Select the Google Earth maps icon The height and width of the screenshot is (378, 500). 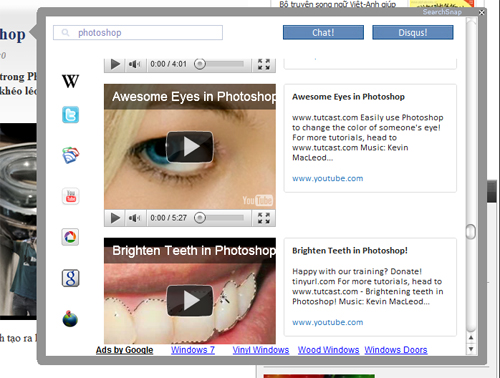[70, 319]
